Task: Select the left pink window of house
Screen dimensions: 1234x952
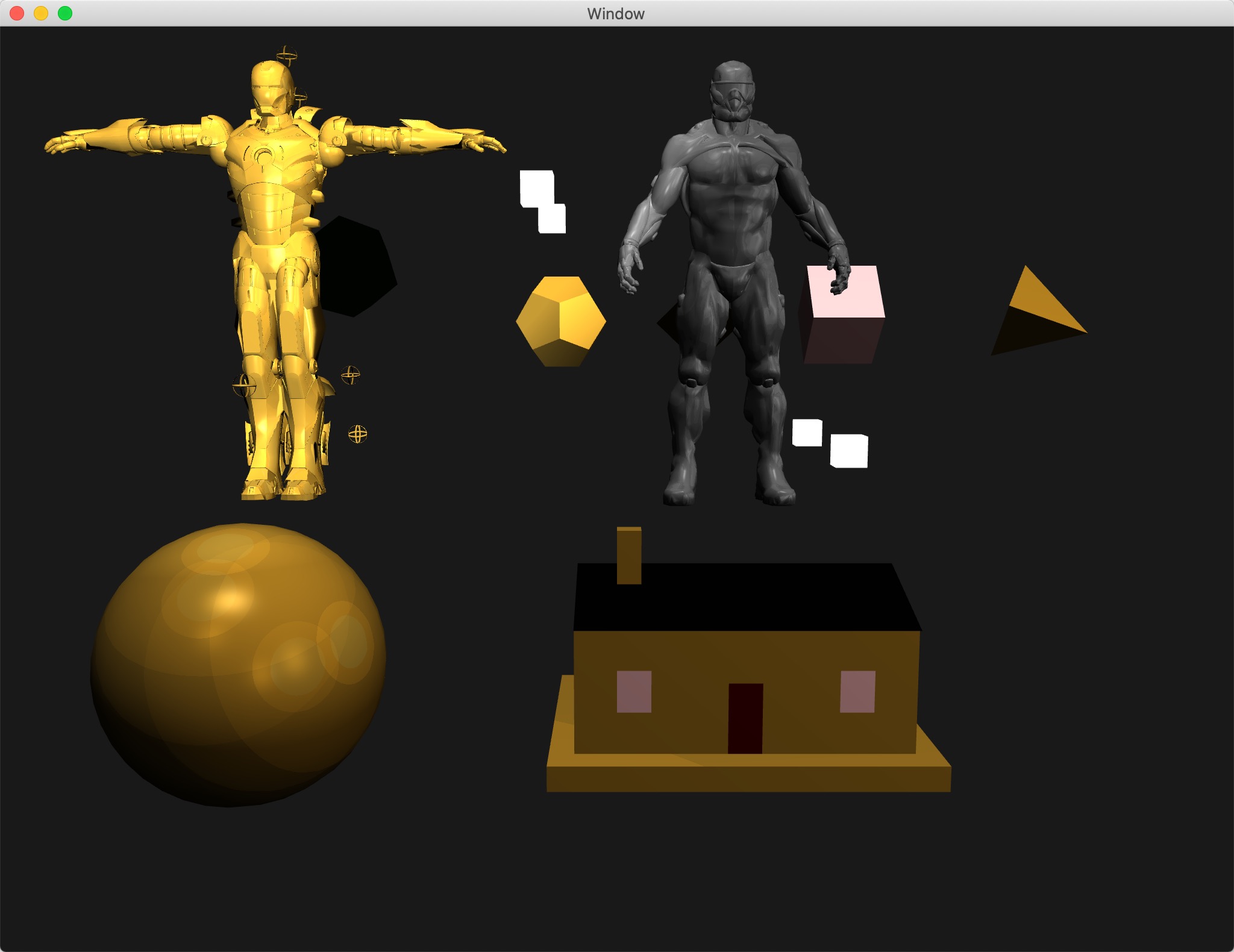Action: tap(634, 692)
